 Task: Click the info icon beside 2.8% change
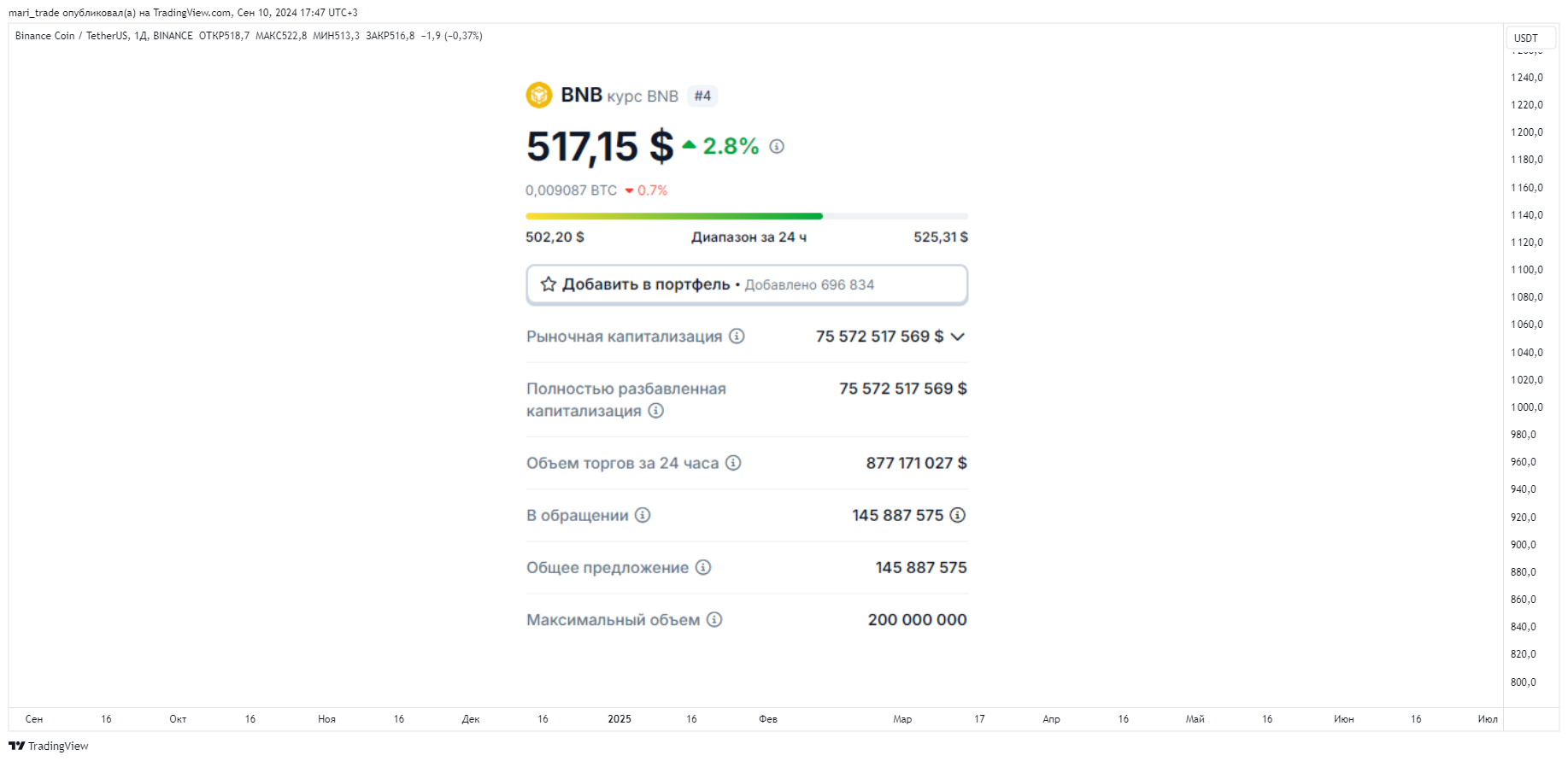click(x=777, y=147)
